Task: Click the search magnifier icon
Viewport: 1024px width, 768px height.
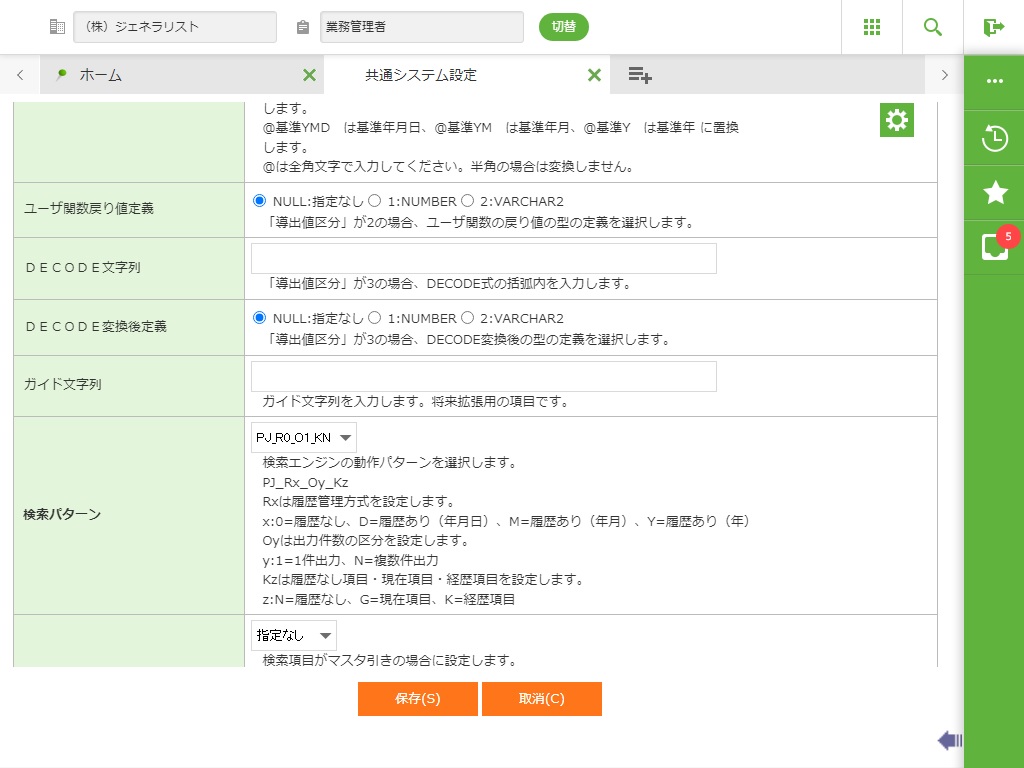Action: (x=932, y=27)
